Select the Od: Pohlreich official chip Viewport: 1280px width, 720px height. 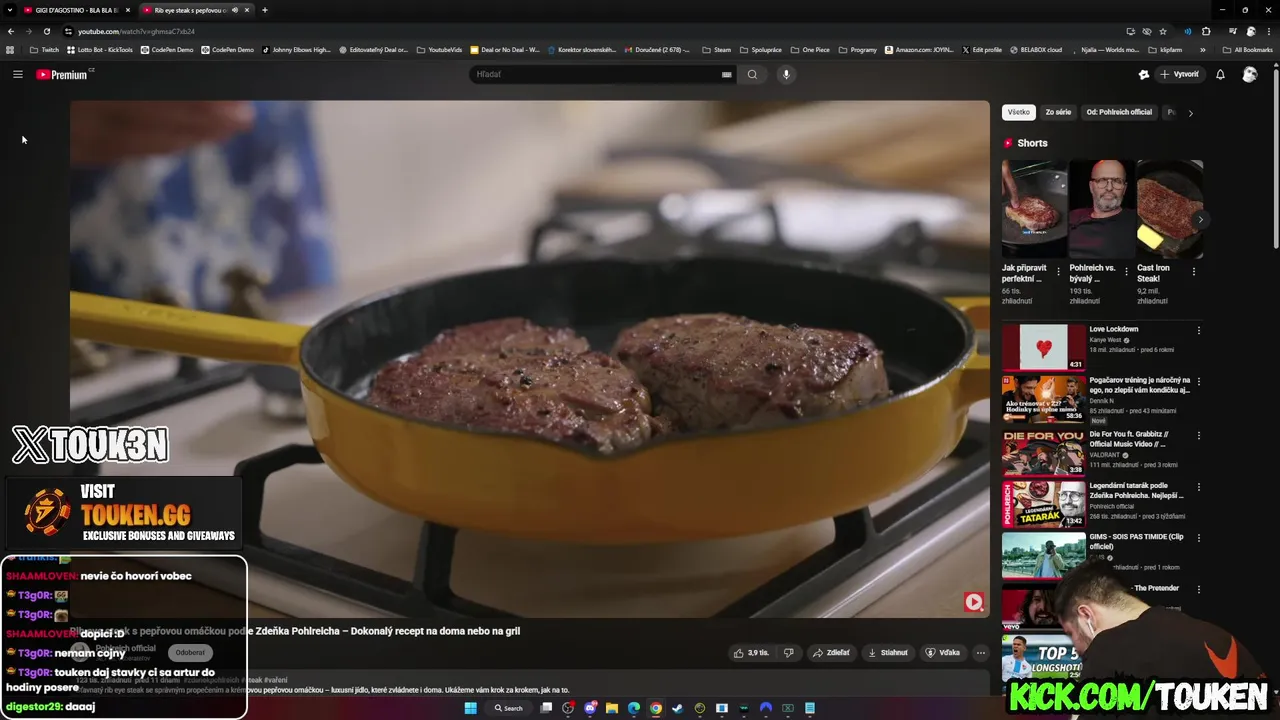[1119, 112]
